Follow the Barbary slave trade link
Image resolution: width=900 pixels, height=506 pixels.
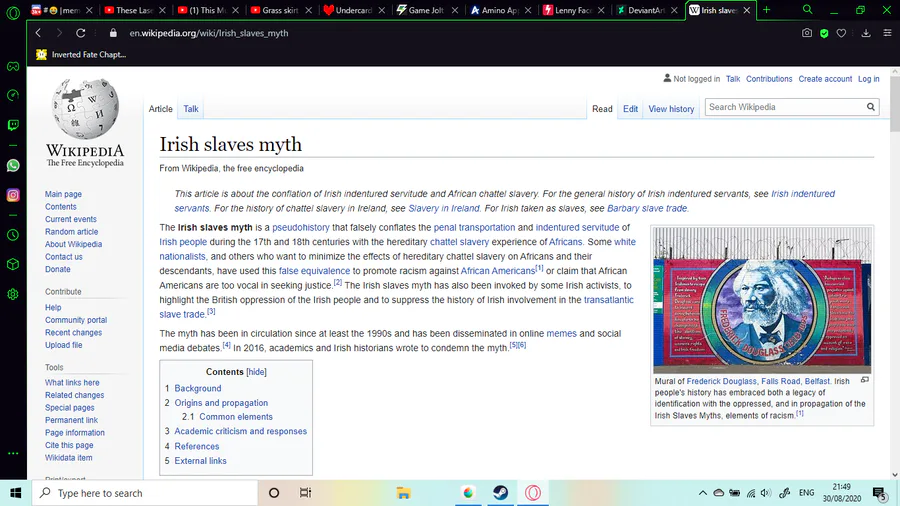pos(647,208)
